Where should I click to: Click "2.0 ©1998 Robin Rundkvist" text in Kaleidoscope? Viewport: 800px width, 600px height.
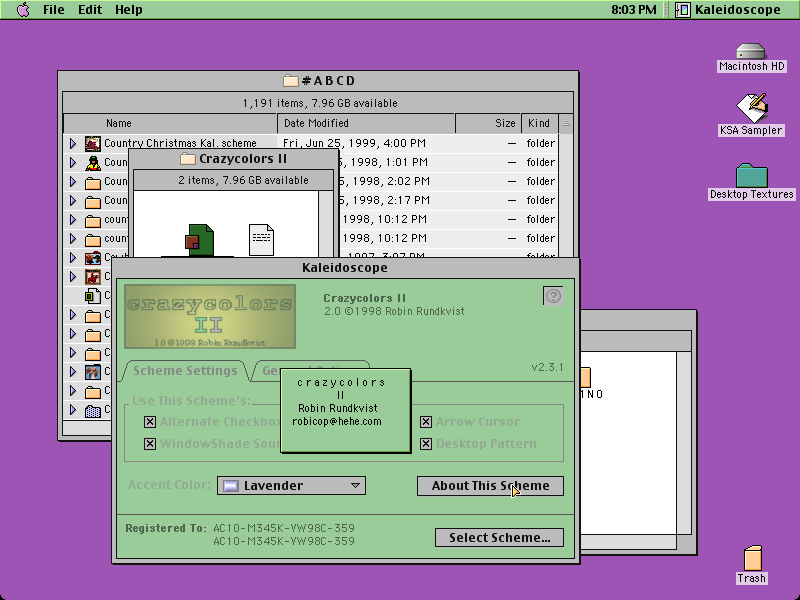click(x=394, y=311)
